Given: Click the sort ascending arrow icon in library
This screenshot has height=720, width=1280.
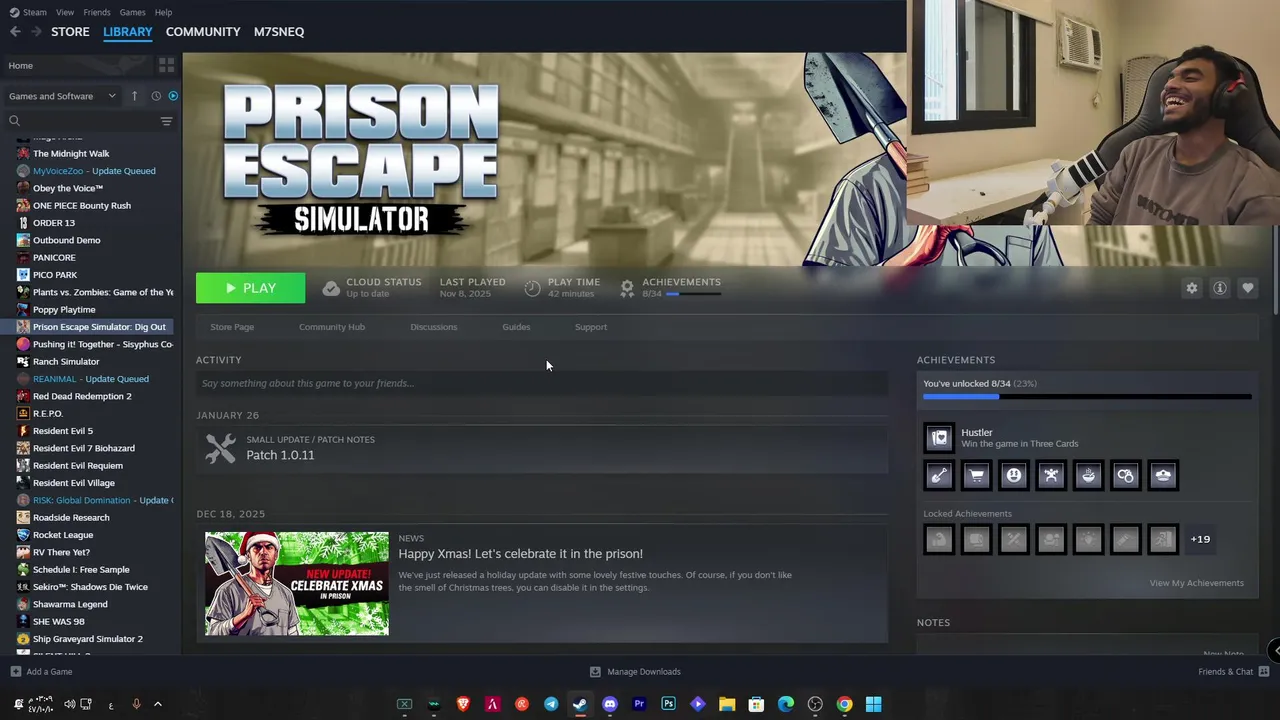Looking at the screenshot, I should [134, 96].
